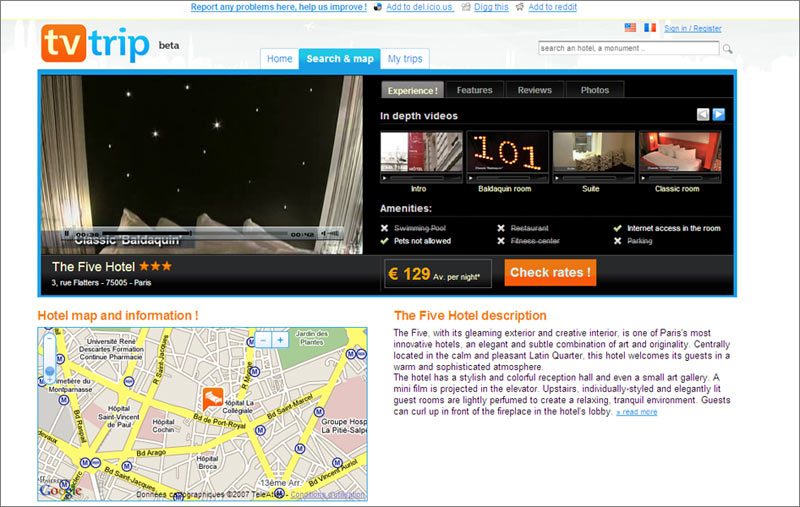Image resolution: width=800 pixels, height=507 pixels.
Task: Open the Photos tab
Action: coord(594,90)
